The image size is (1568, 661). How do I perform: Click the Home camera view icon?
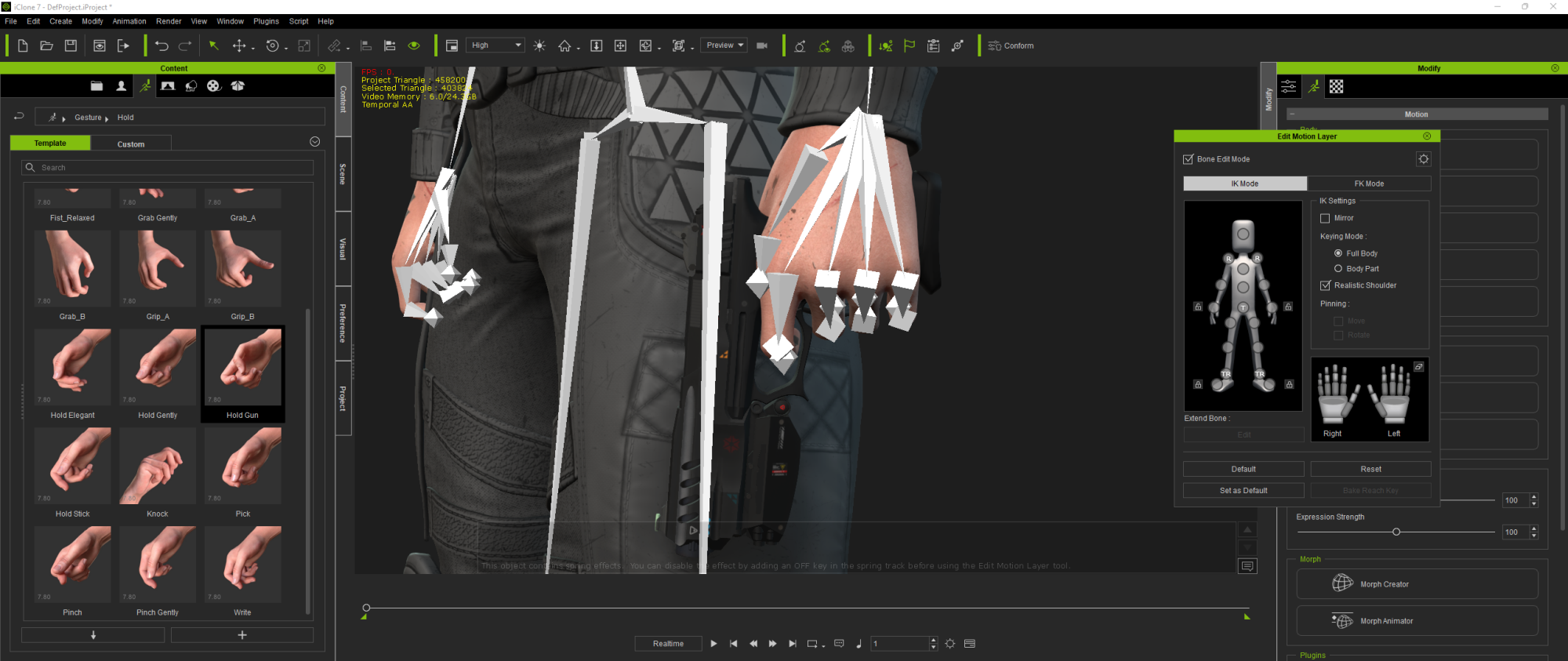564,45
